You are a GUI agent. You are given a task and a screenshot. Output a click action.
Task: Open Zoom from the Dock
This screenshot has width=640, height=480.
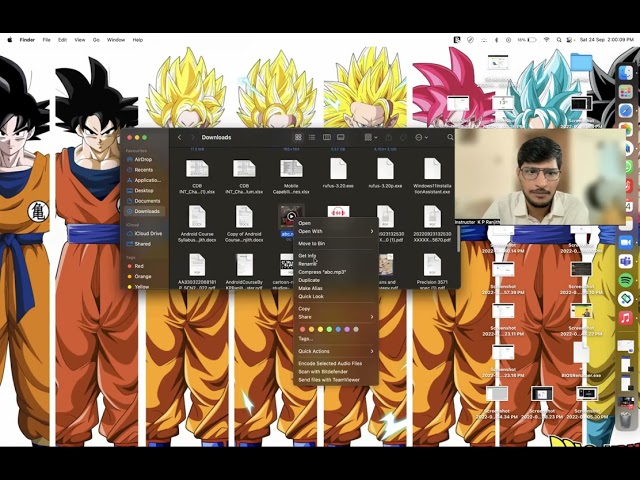[625, 242]
